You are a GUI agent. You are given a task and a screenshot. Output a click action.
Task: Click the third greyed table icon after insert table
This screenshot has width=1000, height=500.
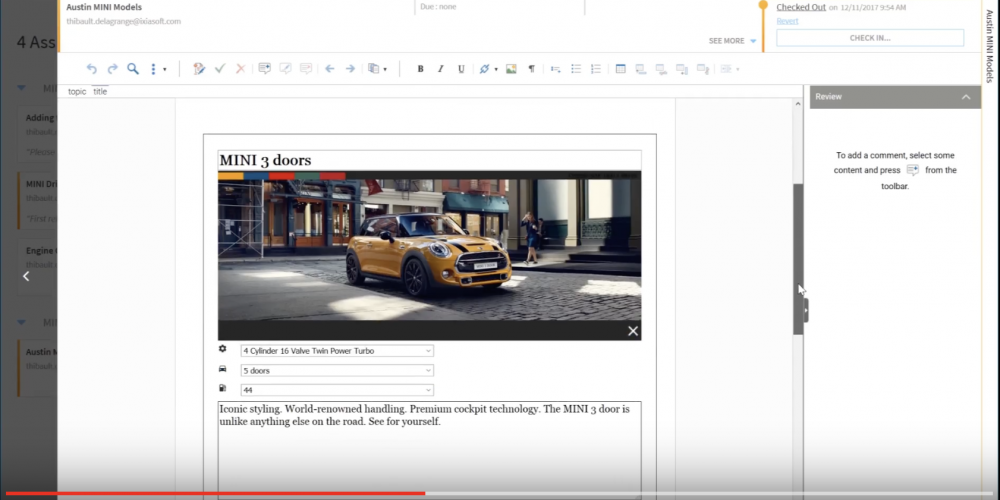682,69
